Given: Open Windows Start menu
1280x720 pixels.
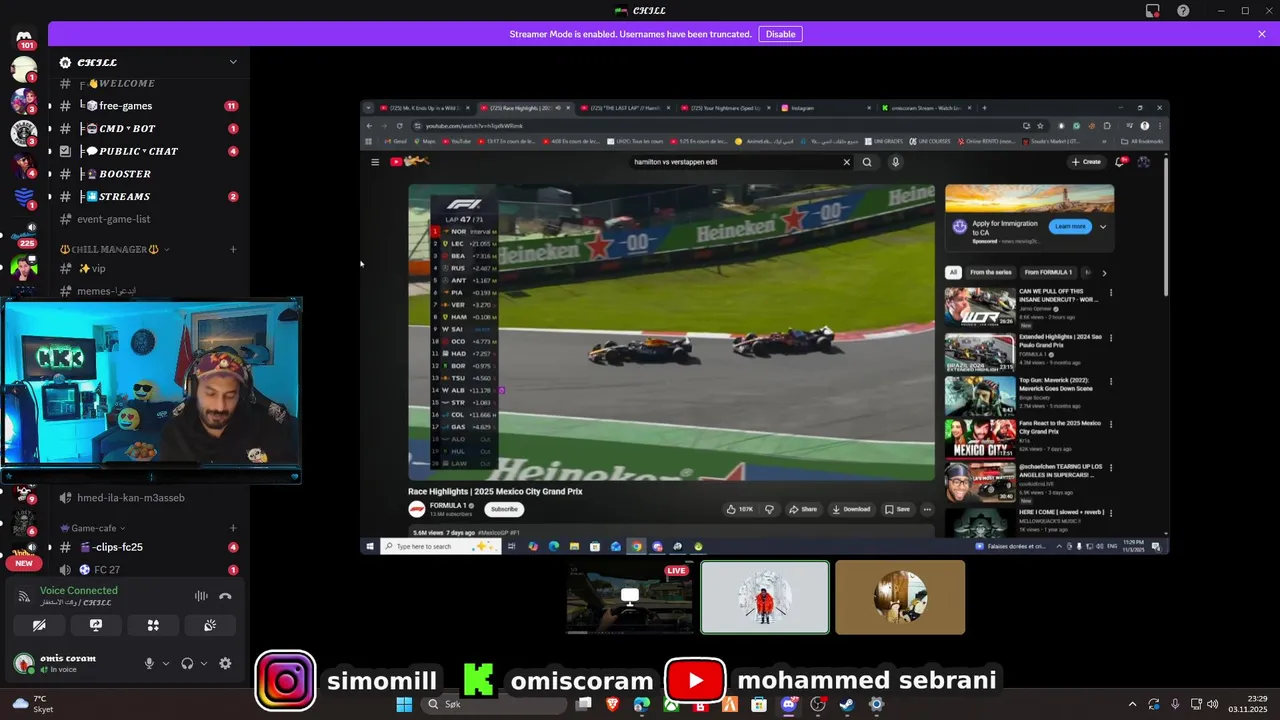Looking at the screenshot, I should tap(404, 704).
